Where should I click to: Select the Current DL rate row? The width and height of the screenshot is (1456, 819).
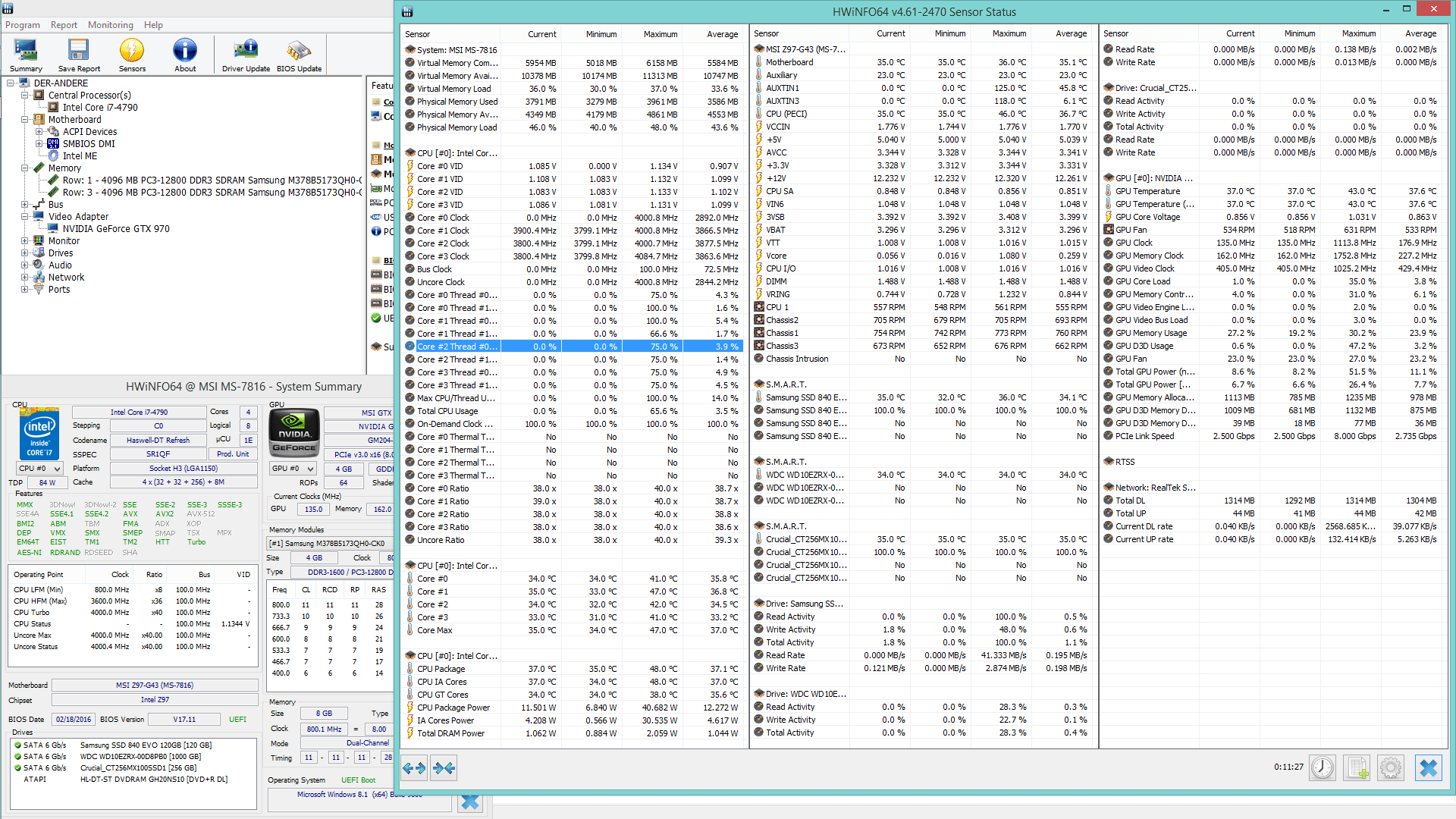click(1272, 526)
